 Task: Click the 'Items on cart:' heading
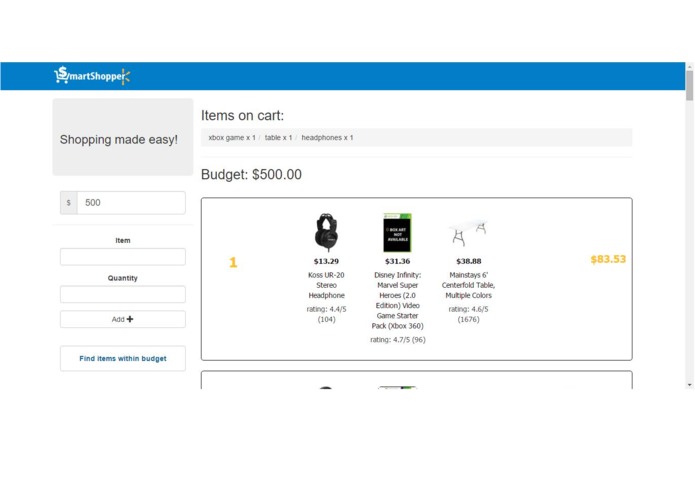pos(242,115)
